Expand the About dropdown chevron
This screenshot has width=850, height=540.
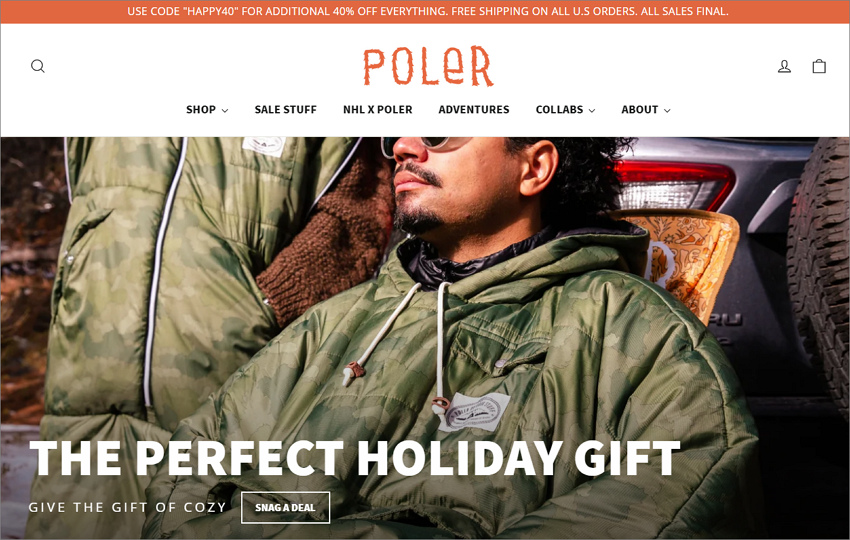(x=667, y=110)
